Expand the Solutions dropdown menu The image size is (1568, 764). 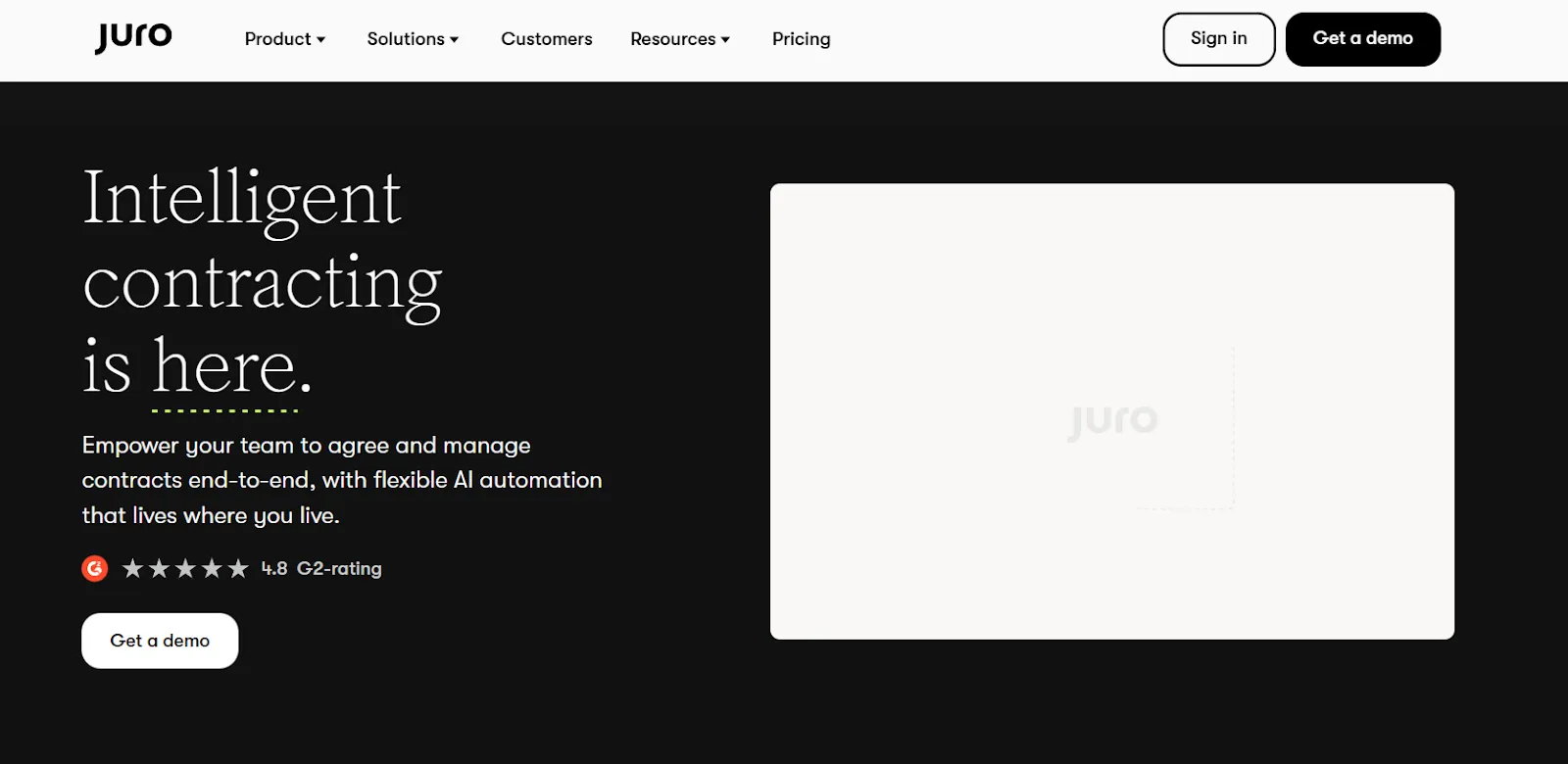tap(413, 39)
